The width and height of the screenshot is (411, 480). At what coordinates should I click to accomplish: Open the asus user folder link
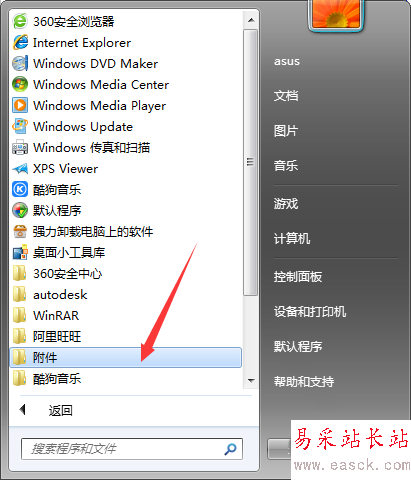click(287, 61)
